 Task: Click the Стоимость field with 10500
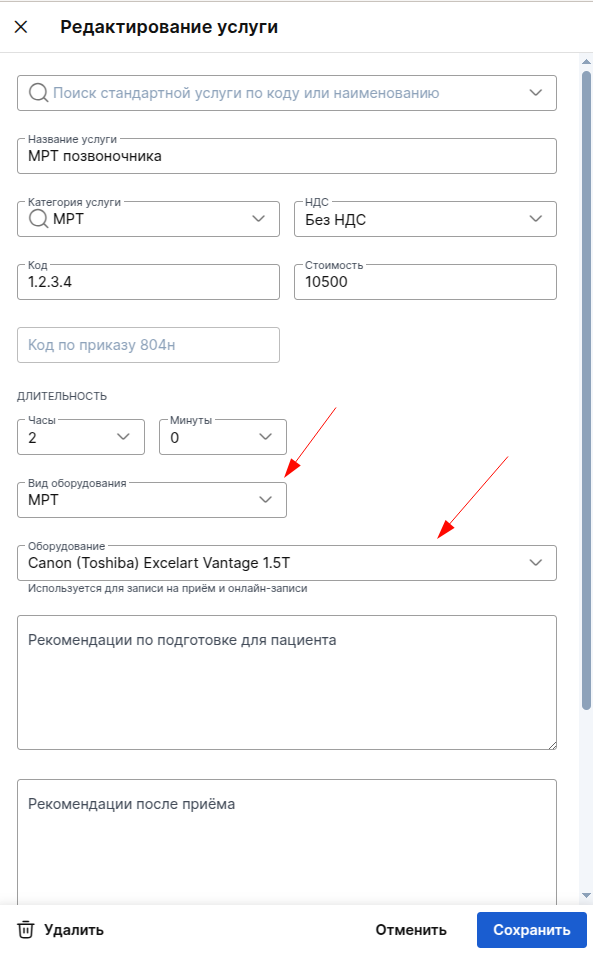tap(425, 281)
